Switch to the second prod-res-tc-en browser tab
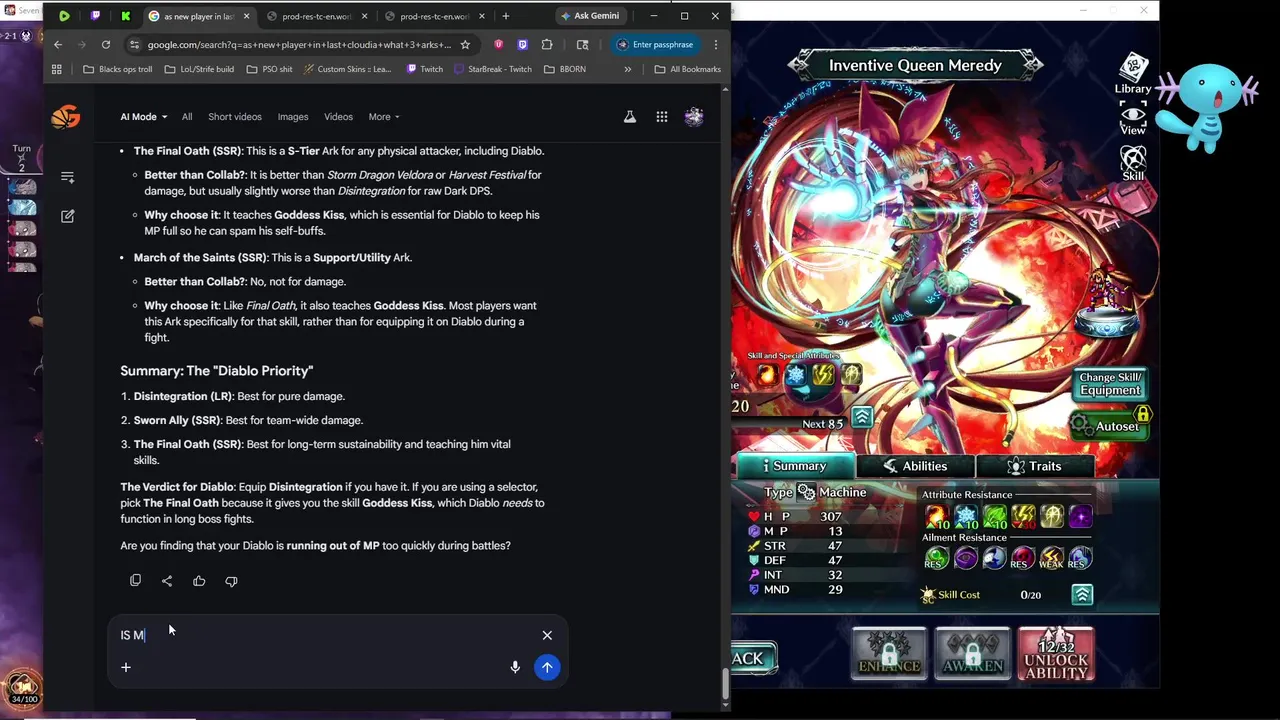This screenshot has width=1280, height=720. (x=434, y=16)
